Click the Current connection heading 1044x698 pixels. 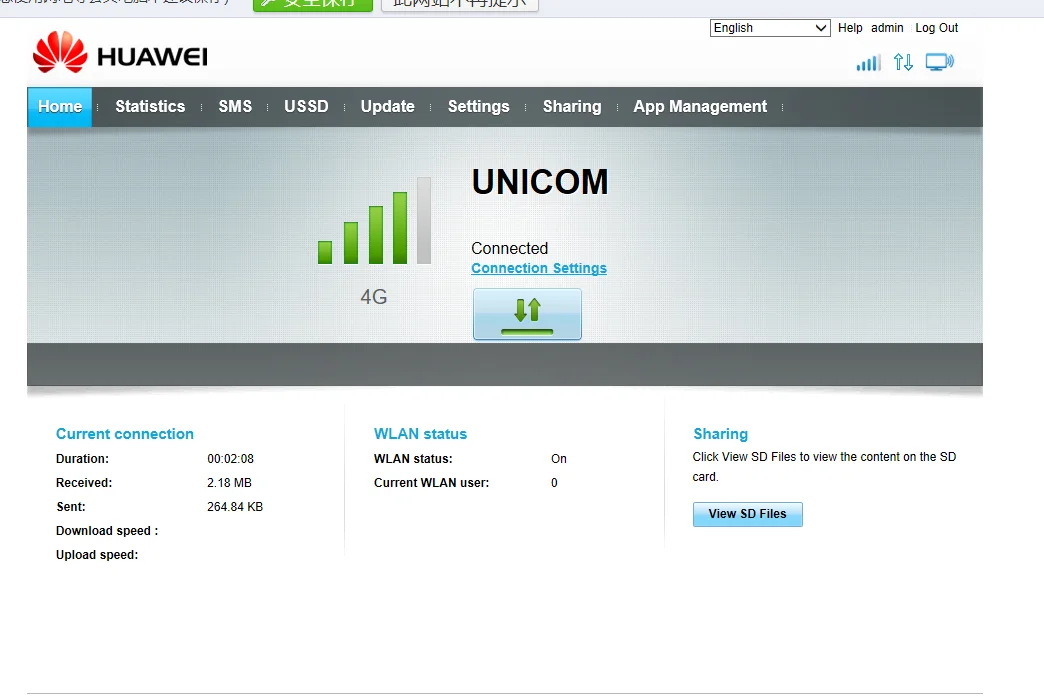point(125,434)
